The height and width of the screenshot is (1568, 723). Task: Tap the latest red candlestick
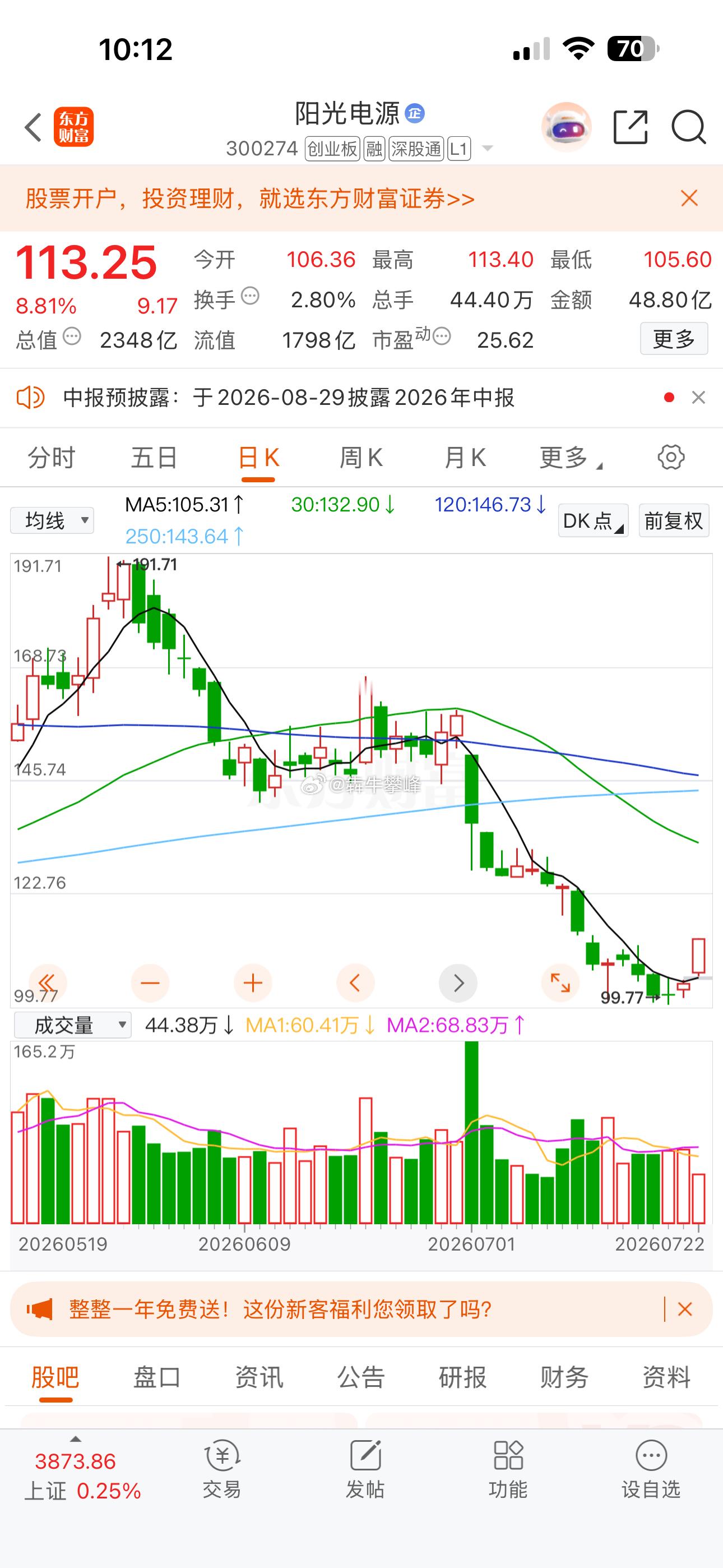(x=699, y=956)
